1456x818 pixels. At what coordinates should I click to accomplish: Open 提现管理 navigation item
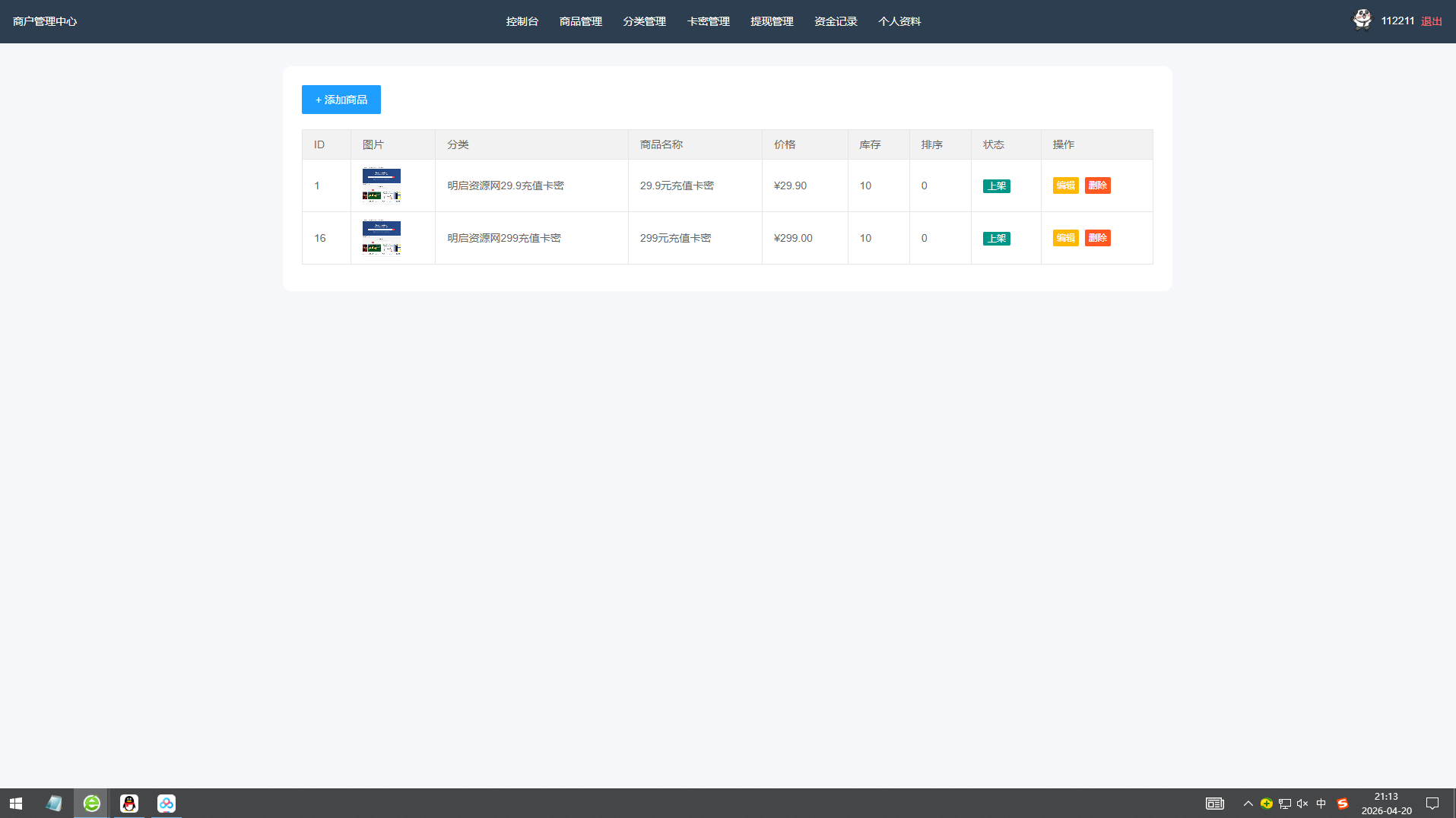[x=772, y=21]
